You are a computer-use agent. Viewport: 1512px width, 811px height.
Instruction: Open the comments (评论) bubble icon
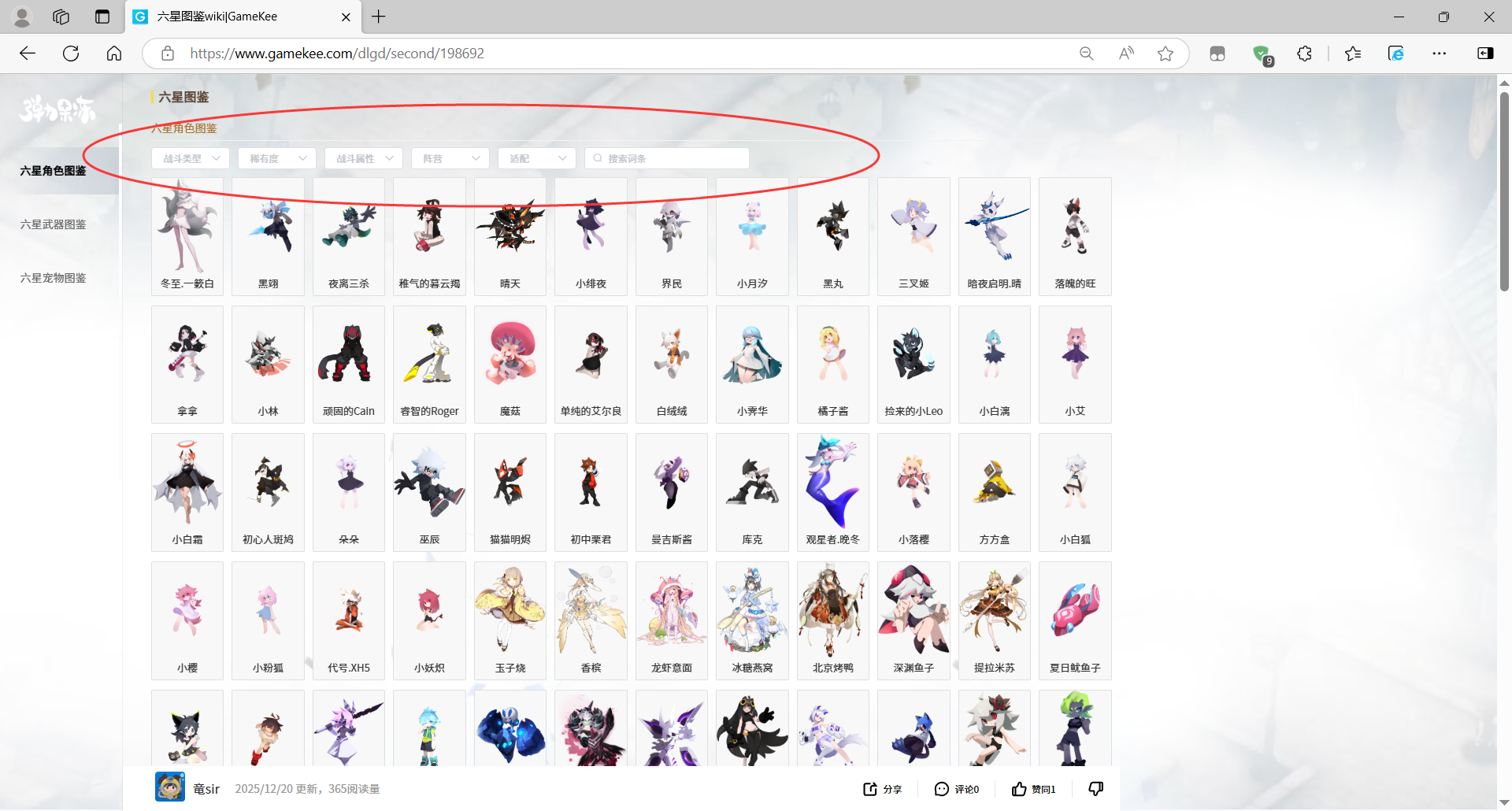coord(941,789)
